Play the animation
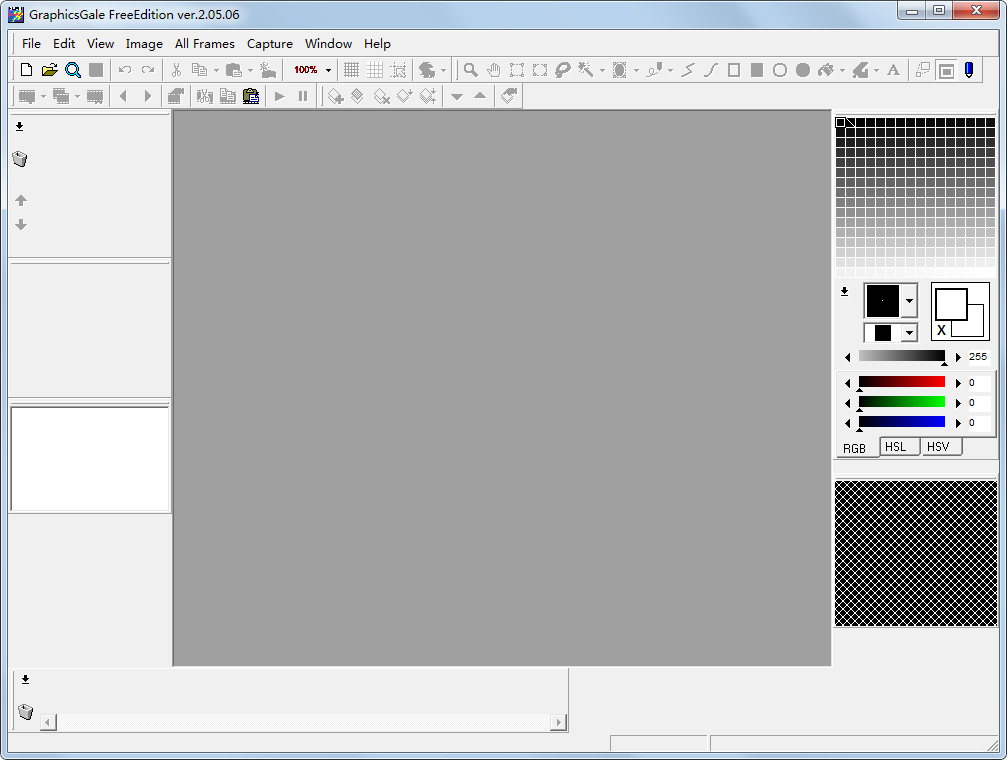The image size is (1007, 760). [x=279, y=96]
